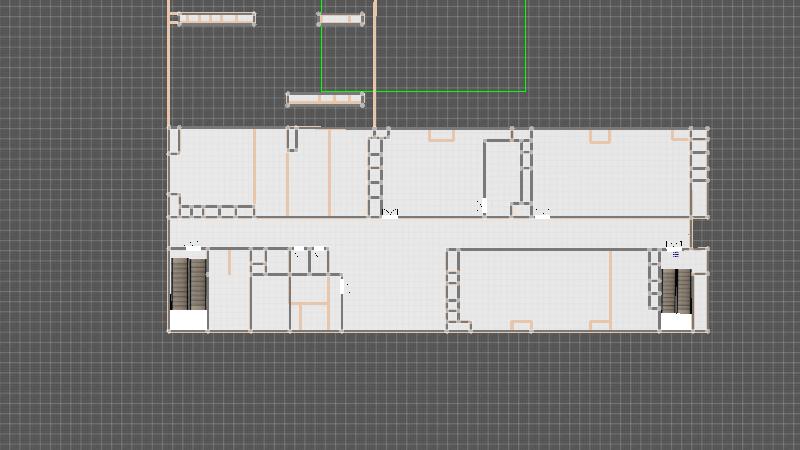Click the white landing below the right escalator
This screenshot has width=800, height=450.
(676, 321)
